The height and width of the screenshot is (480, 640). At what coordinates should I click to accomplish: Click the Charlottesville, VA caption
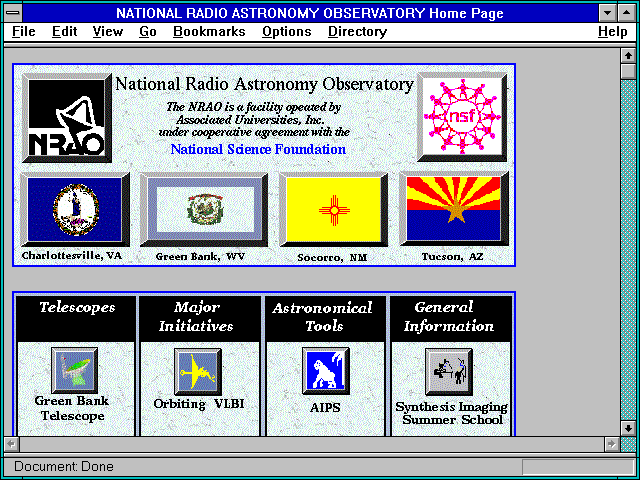(72, 256)
